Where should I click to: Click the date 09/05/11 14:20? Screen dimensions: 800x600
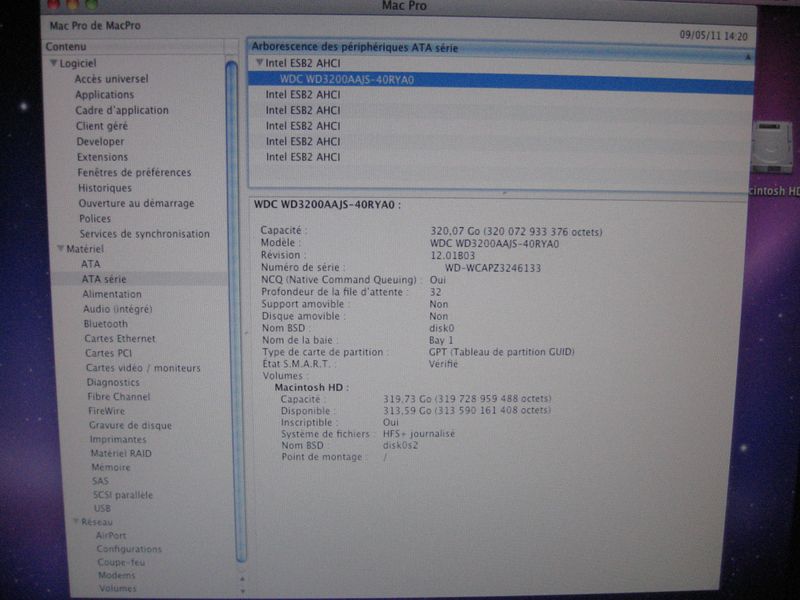click(x=713, y=36)
